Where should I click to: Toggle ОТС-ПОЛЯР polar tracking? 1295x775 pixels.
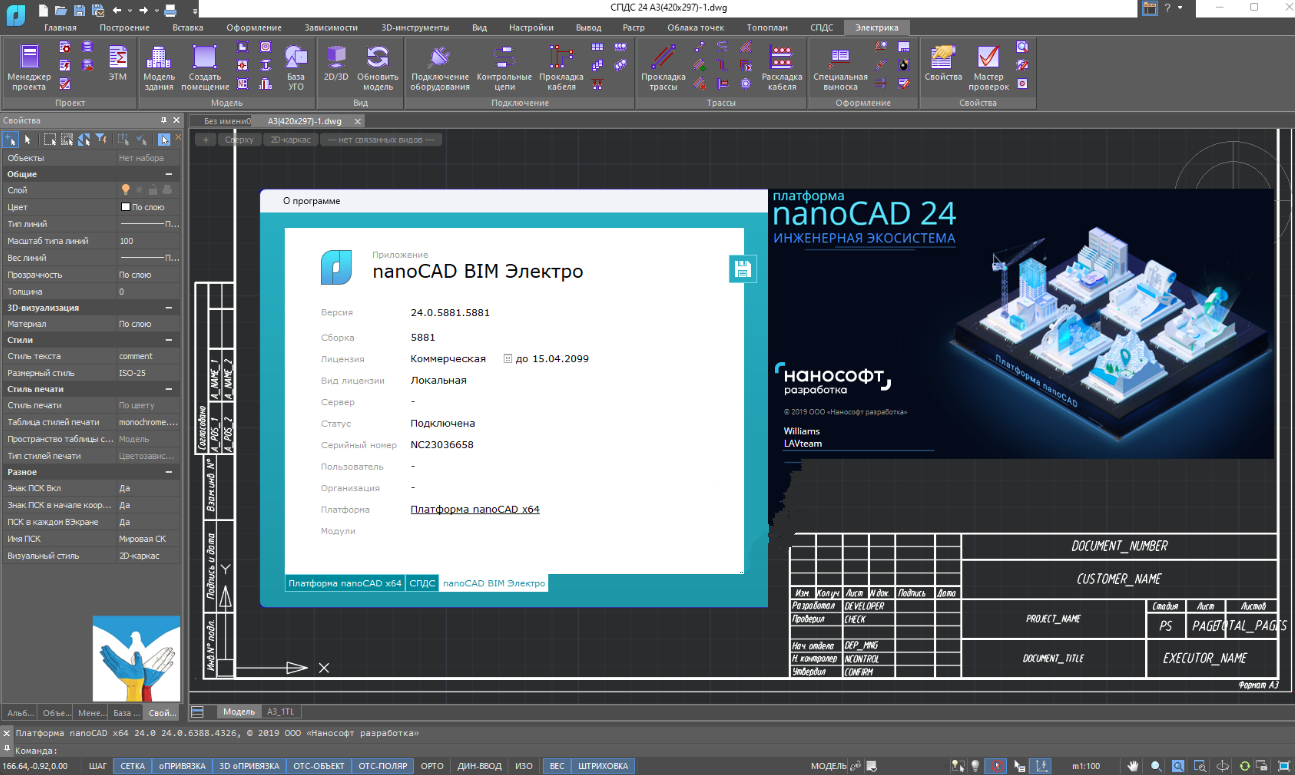click(x=383, y=766)
